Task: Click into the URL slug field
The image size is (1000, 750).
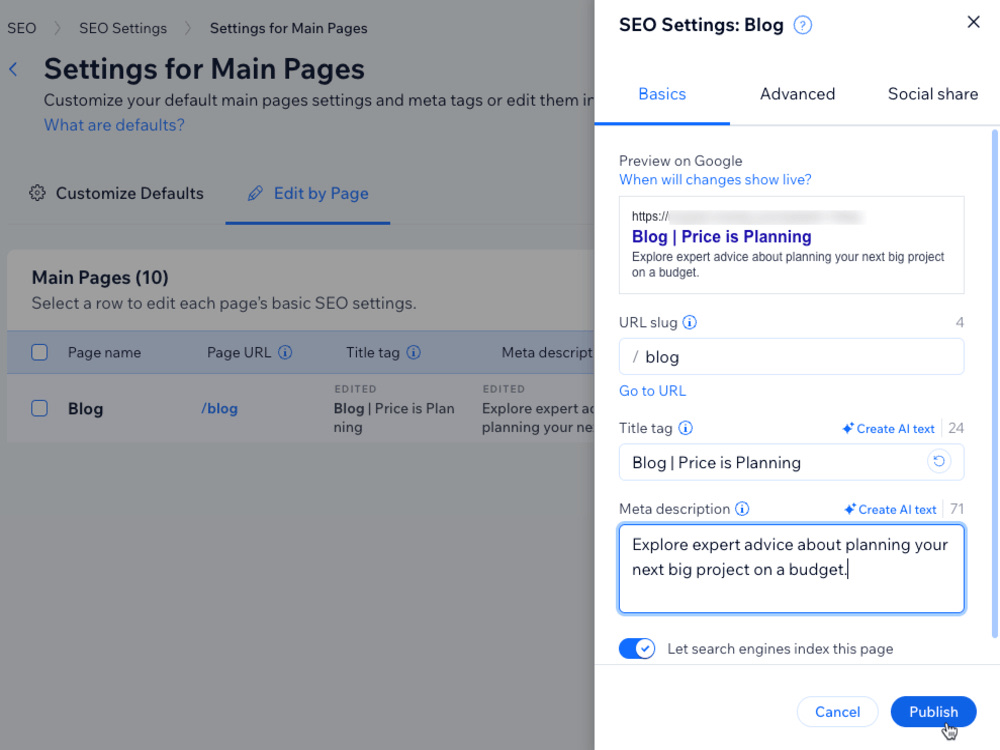Action: (791, 357)
